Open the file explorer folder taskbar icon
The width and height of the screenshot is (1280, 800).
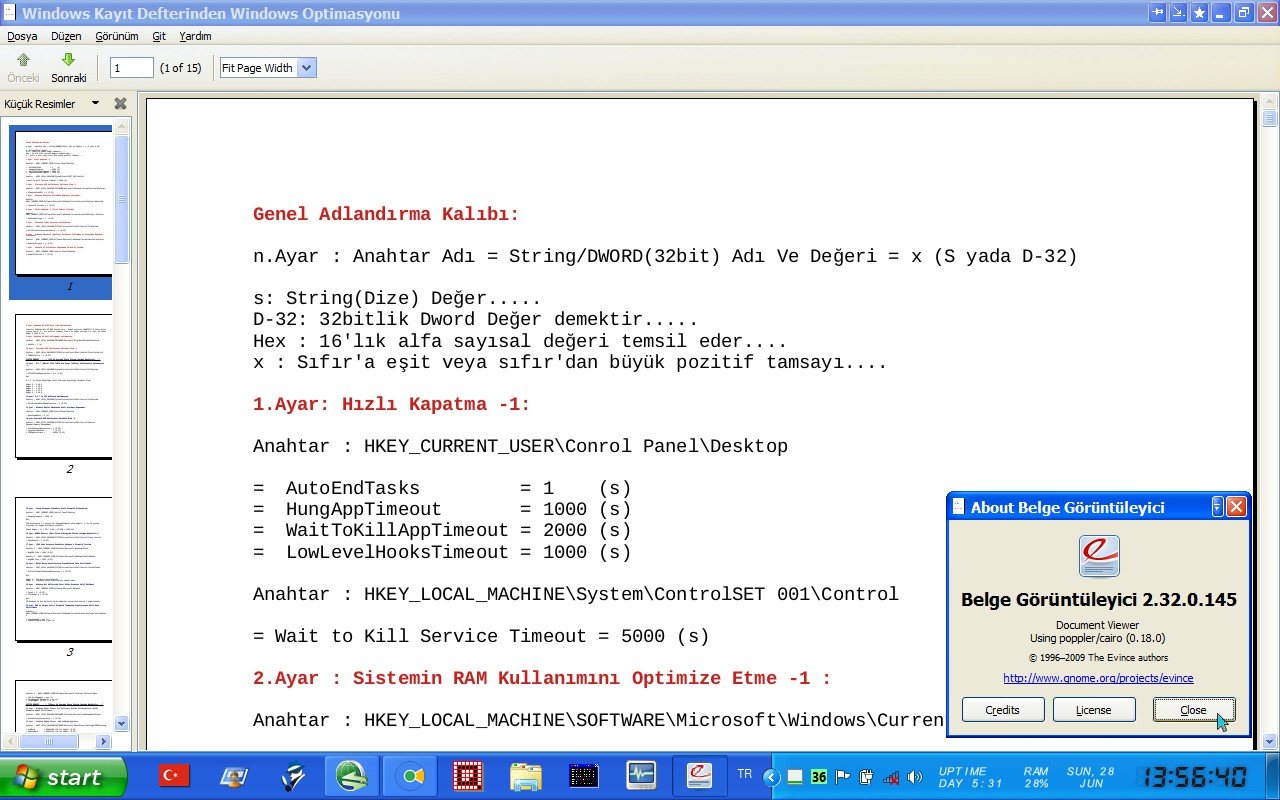(x=526, y=776)
